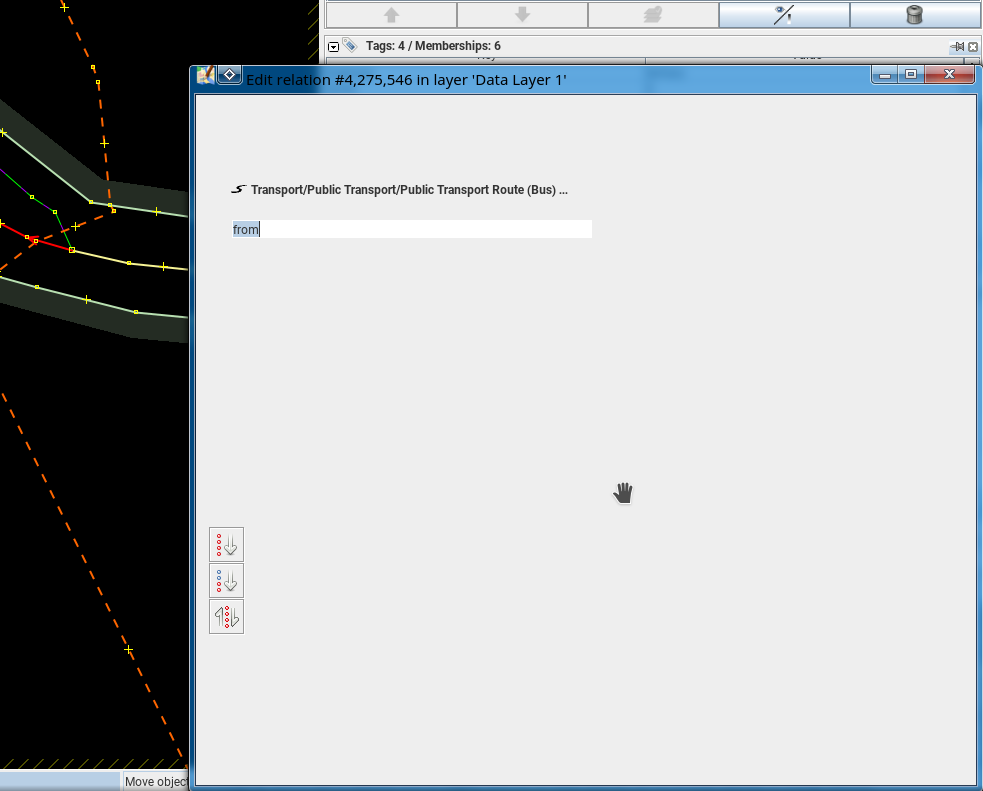Toggle the sticky pin on the Tags panel

click(x=956, y=46)
